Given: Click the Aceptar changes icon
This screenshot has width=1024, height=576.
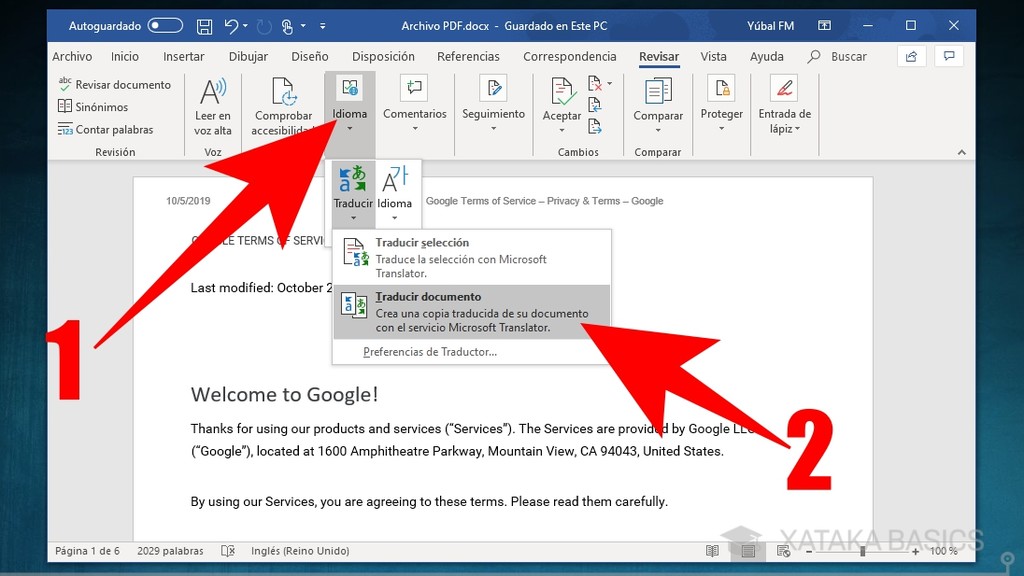Looking at the screenshot, I should click(x=561, y=93).
